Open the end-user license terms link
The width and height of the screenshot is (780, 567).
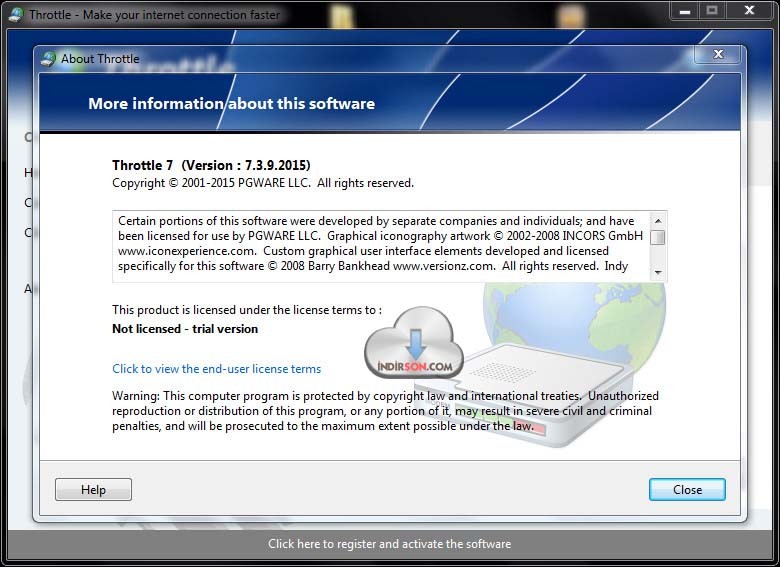tap(216, 369)
